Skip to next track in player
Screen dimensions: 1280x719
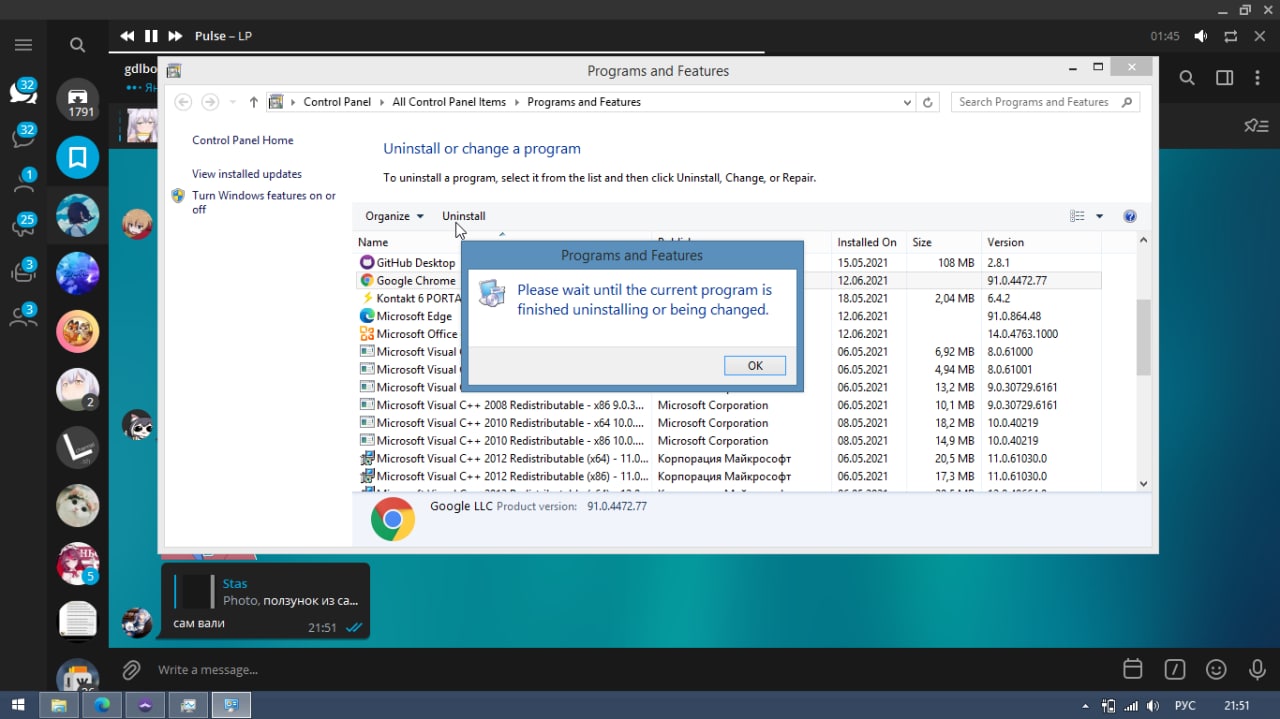coord(175,36)
